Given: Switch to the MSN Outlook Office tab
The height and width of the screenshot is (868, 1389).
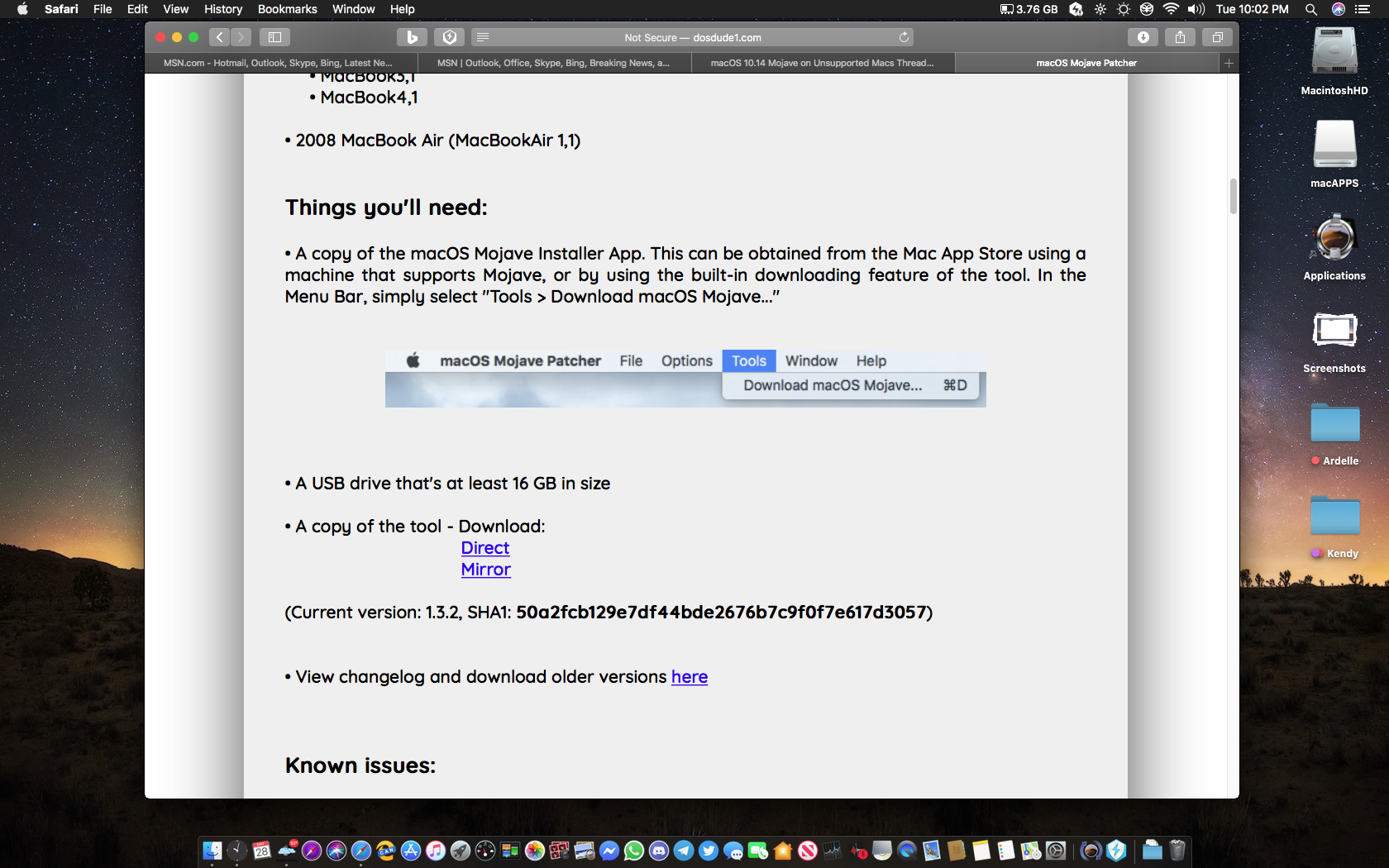Looking at the screenshot, I should [x=554, y=63].
